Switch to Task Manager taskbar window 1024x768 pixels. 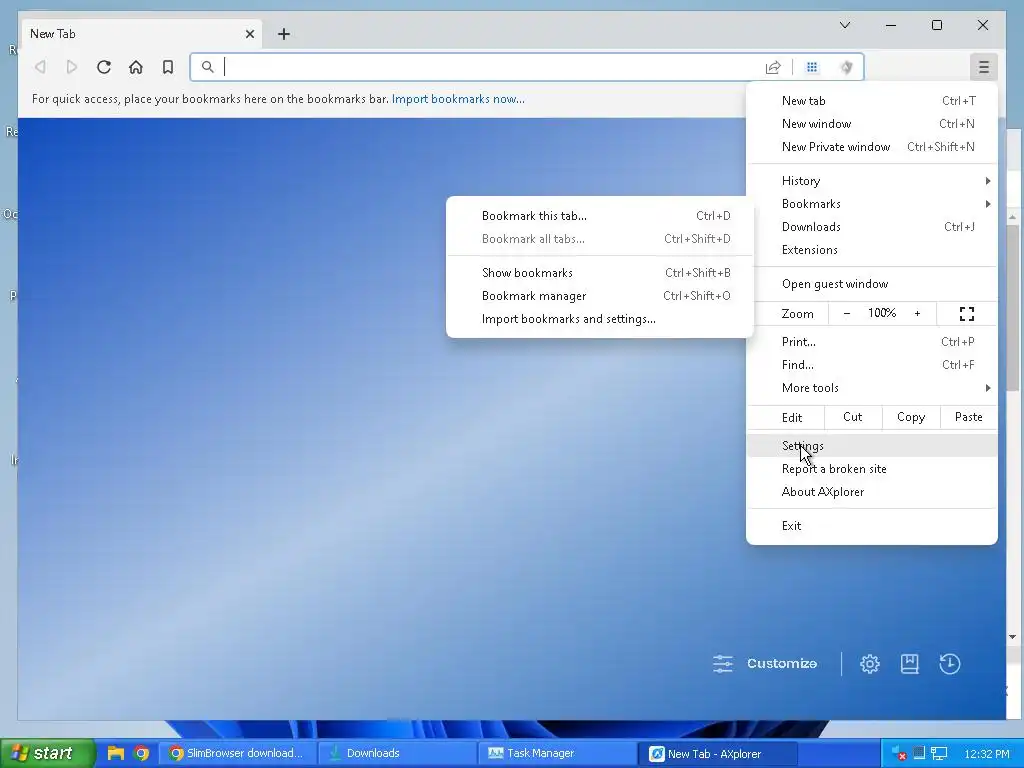[x=558, y=753]
